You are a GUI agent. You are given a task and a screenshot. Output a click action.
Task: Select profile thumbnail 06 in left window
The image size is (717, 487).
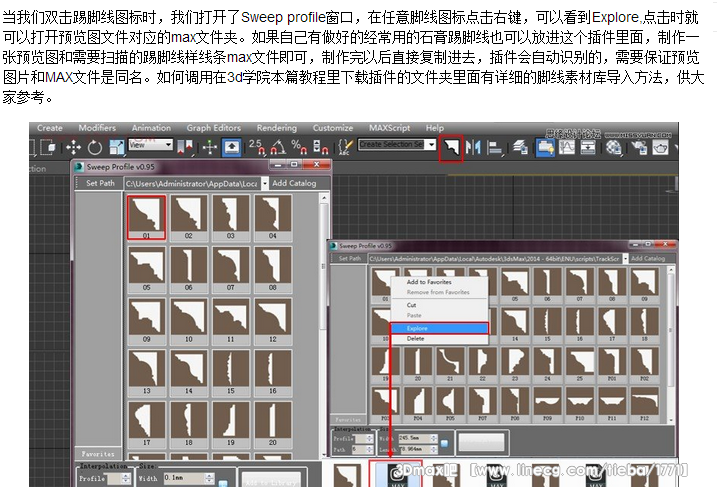188,269
